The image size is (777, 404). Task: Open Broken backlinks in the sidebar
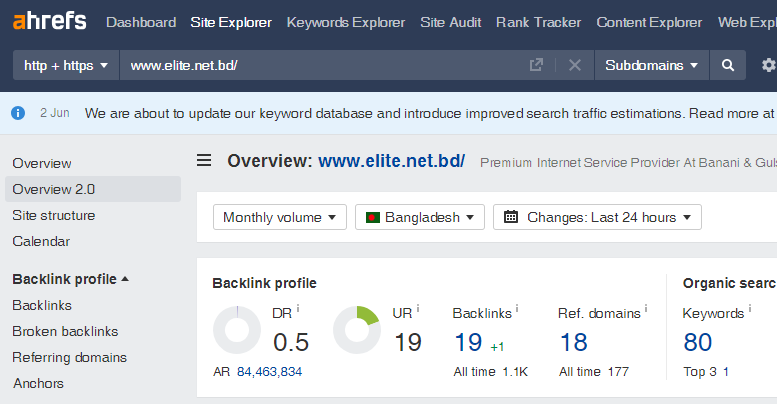(x=65, y=331)
